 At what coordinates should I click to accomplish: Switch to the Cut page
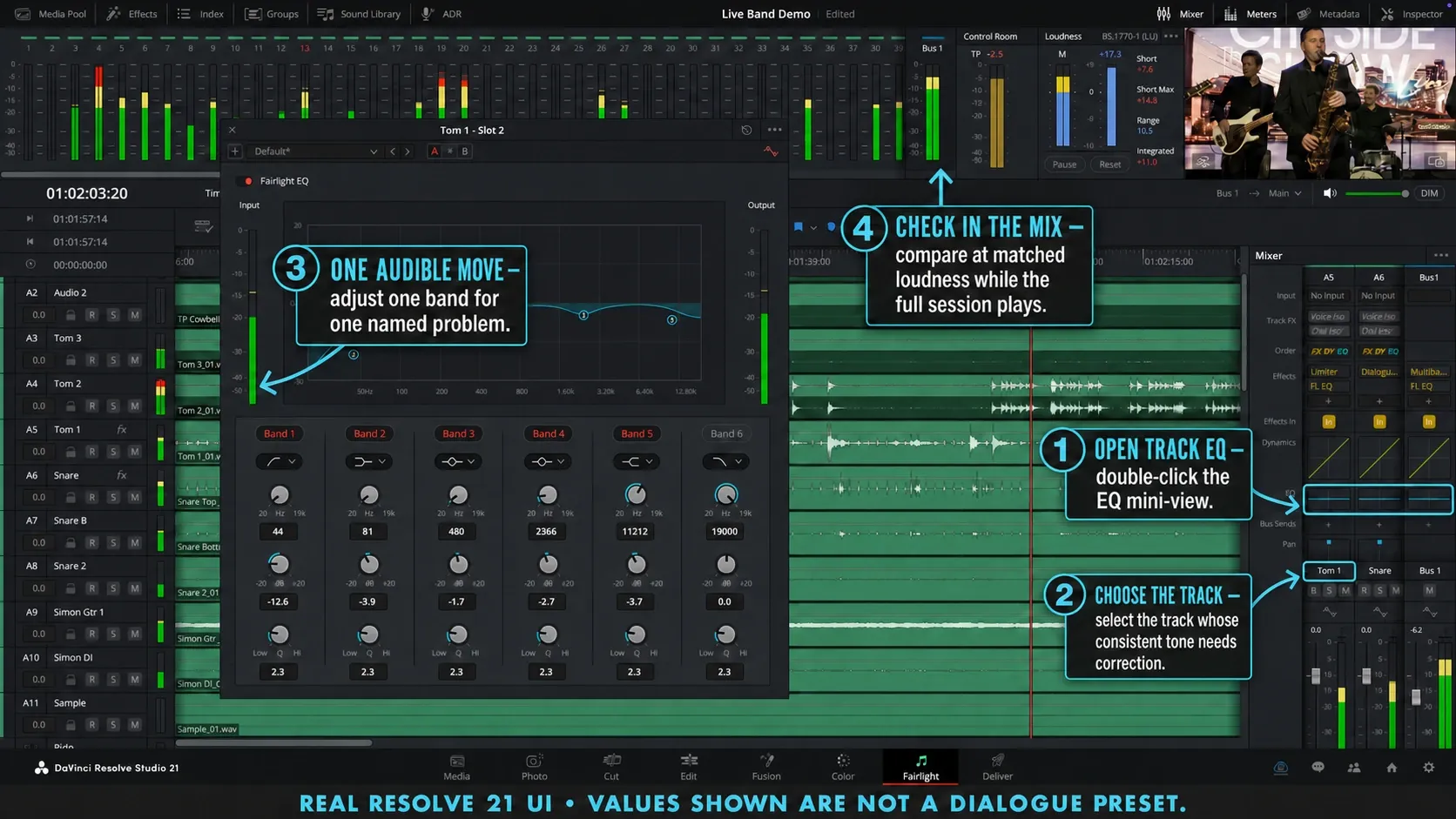[x=611, y=767]
